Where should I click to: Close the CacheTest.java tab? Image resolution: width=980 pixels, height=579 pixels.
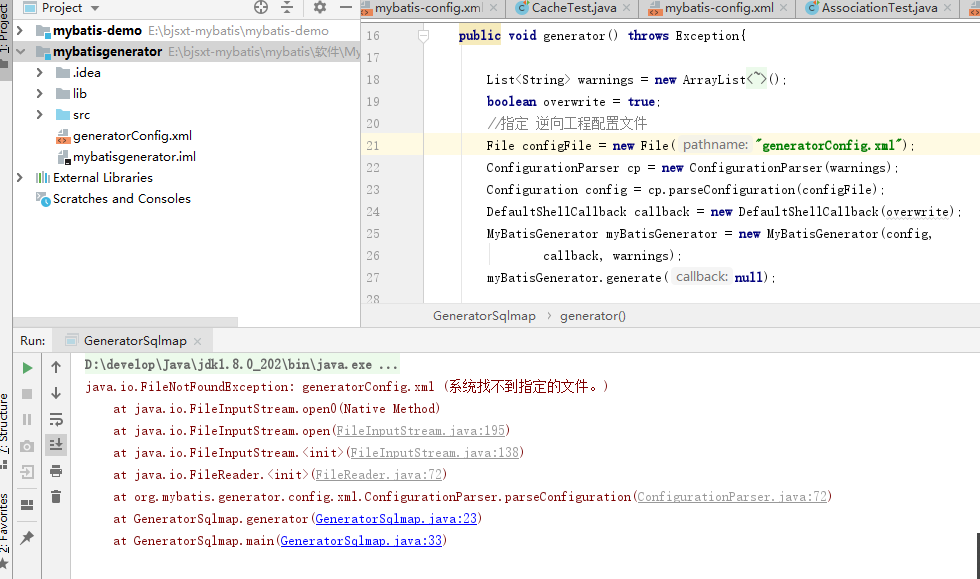point(627,8)
